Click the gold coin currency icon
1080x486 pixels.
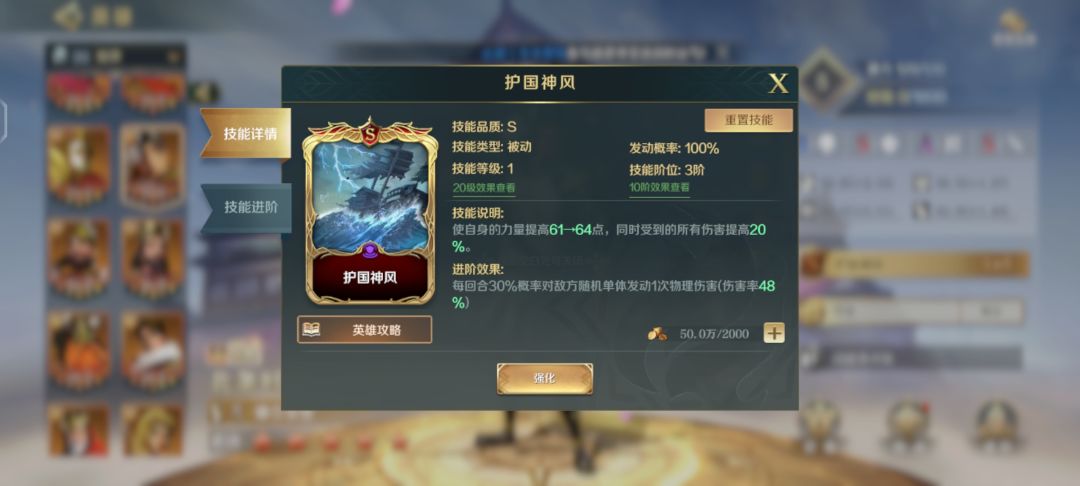[657, 334]
